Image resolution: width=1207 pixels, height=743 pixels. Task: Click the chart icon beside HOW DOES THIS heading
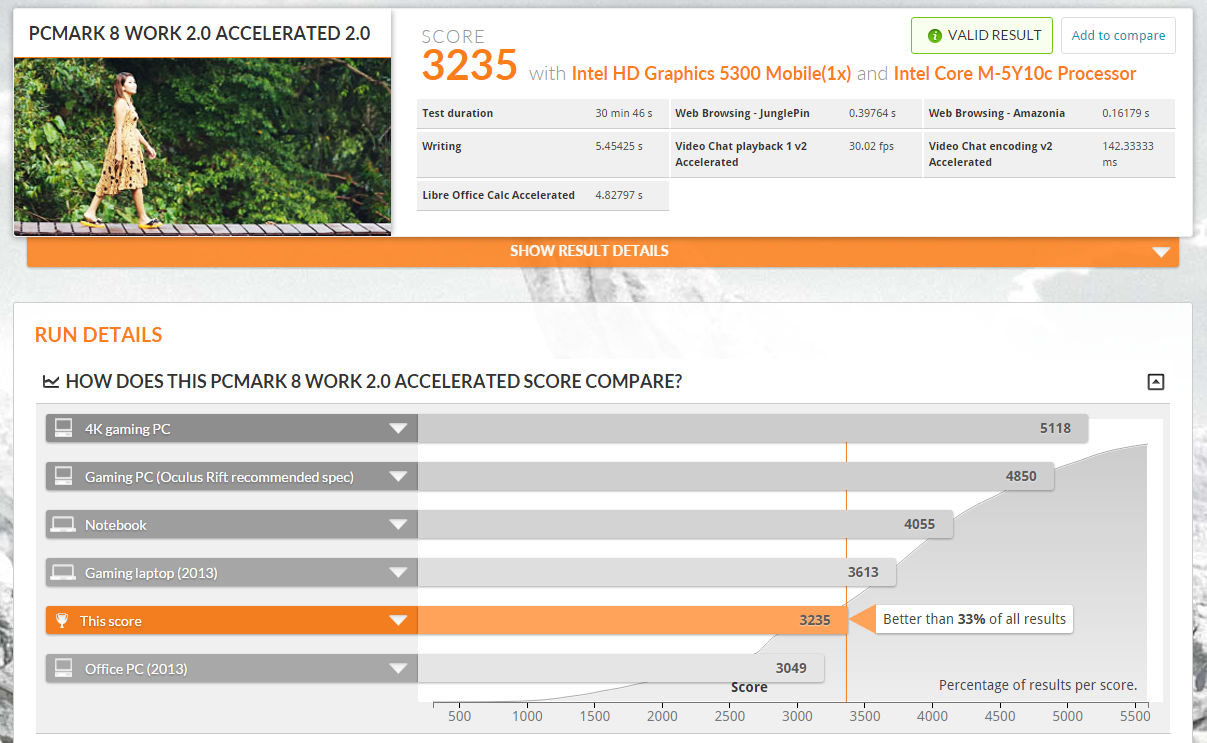pos(50,381)
